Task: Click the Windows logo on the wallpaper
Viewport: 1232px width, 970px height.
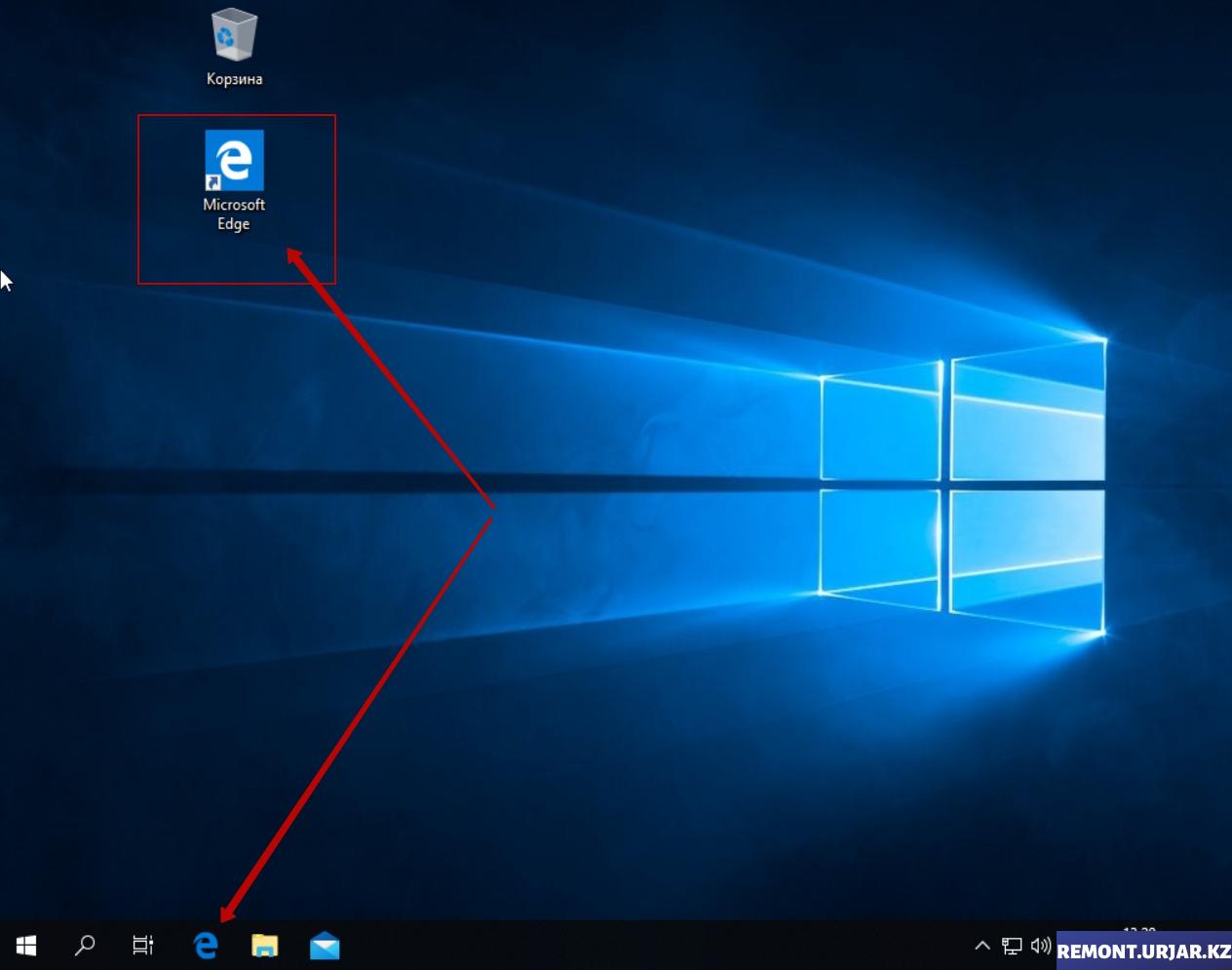Action: pos(962,485)
